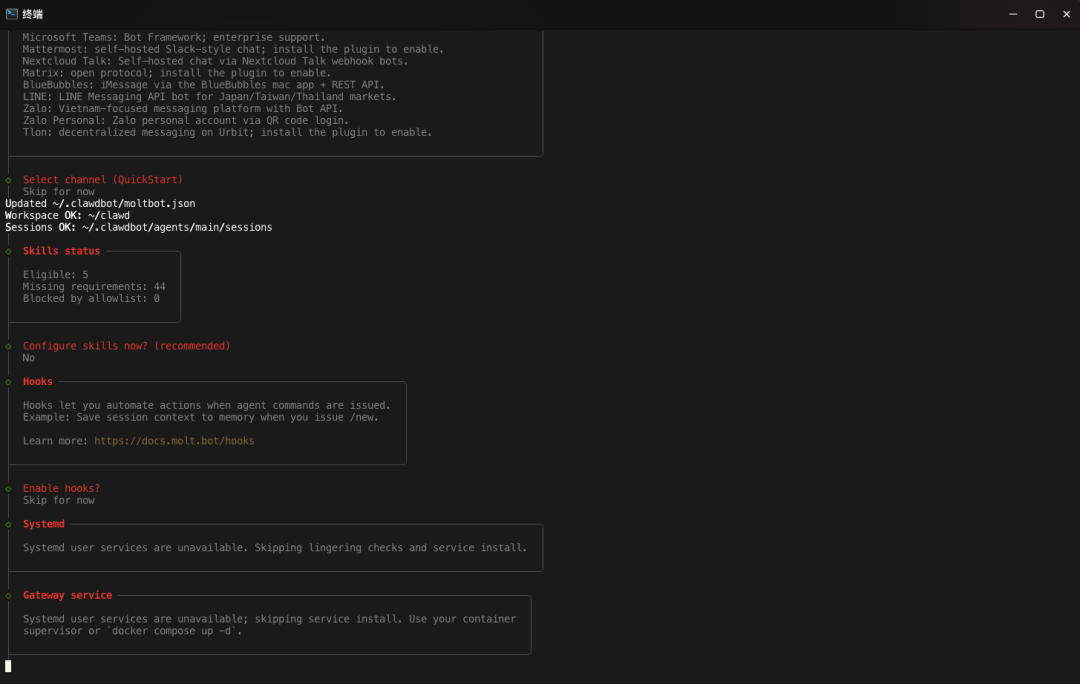
Task: Click the diamond marker beside Skills status
Action: tap(9, 251)
